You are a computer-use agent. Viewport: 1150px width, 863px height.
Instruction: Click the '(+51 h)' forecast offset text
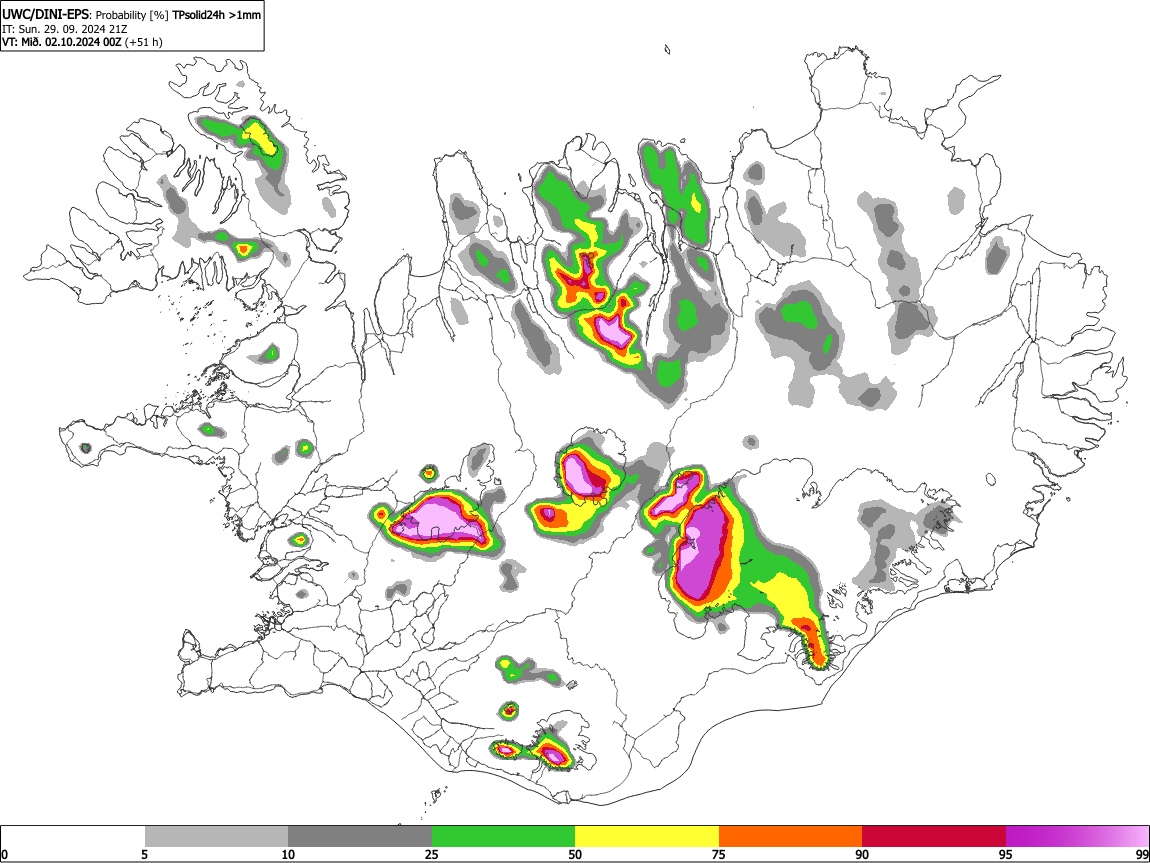tap(144, 42)
